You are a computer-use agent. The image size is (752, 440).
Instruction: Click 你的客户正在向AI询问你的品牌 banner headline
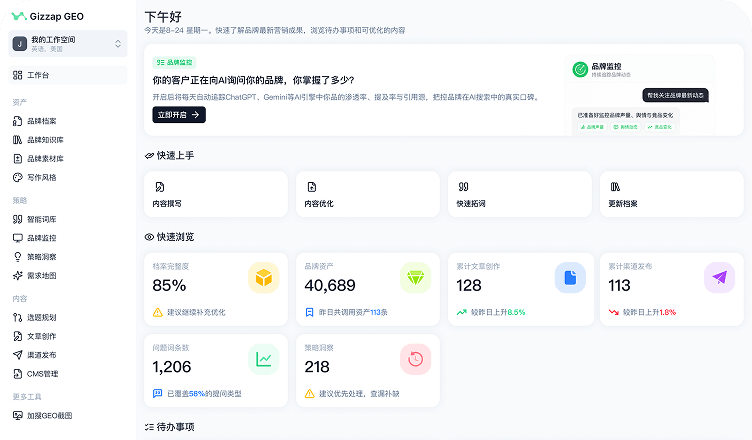pyautogui.click(x=253, y=80)
